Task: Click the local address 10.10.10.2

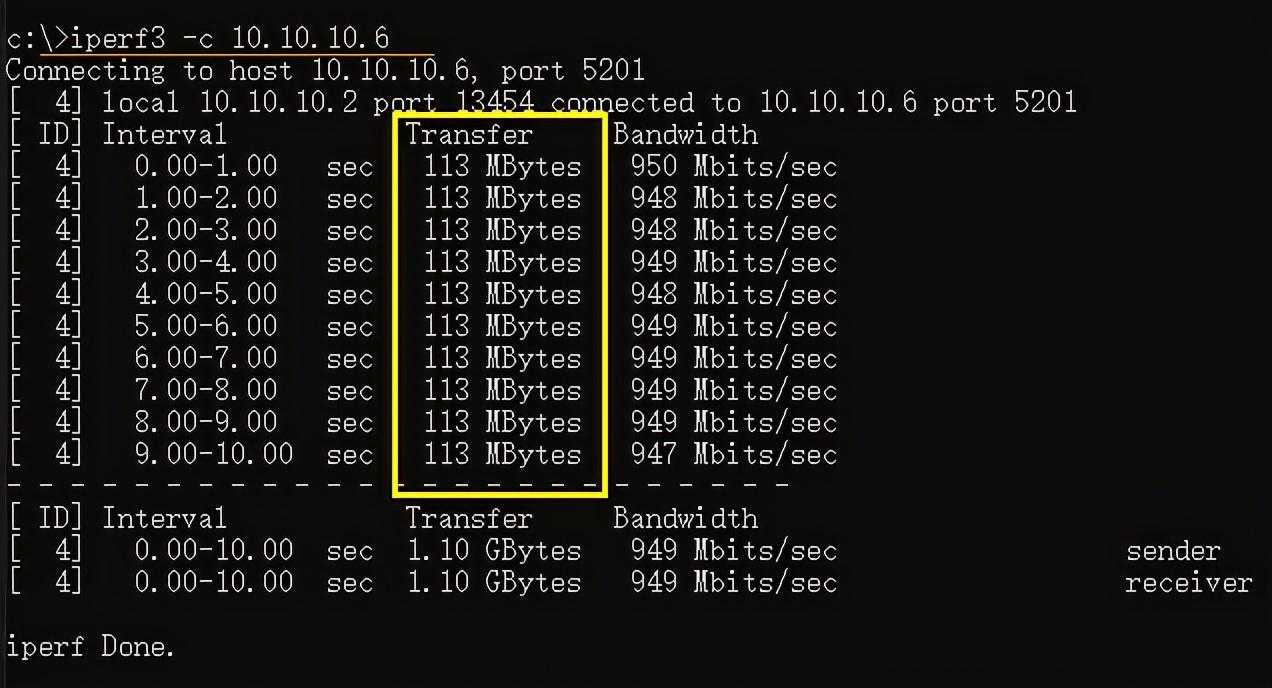Action: tap(278, 102)
